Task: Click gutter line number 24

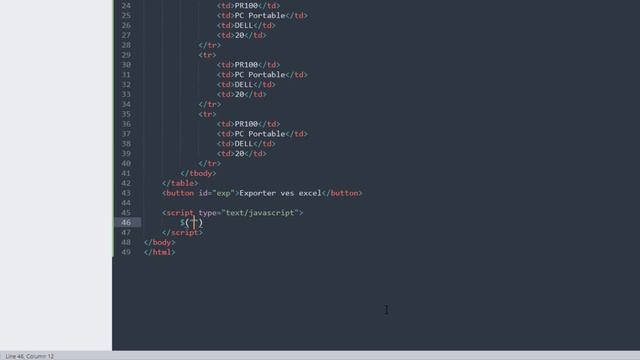Action: pos(126,6)
